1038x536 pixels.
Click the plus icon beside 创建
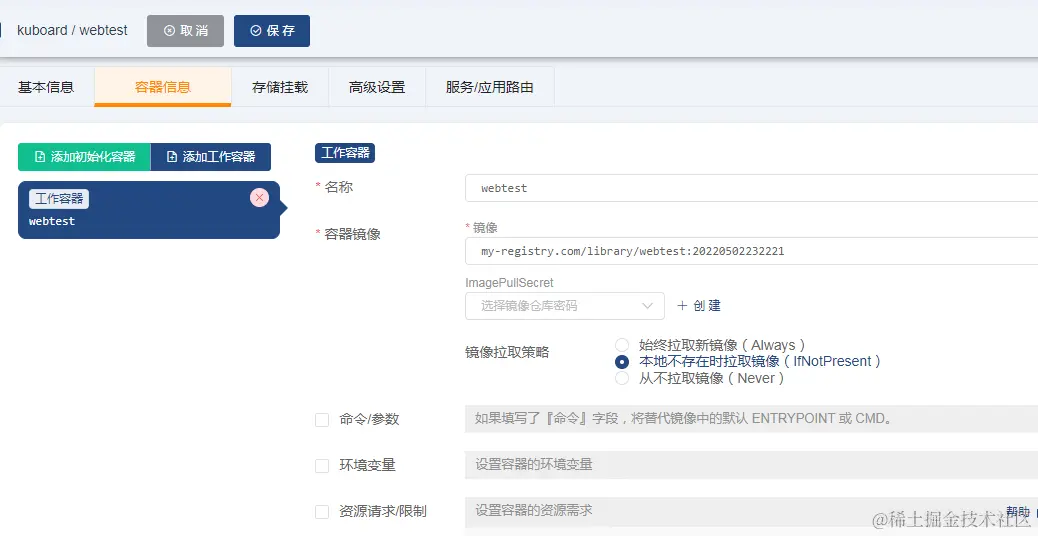(683, 306)
